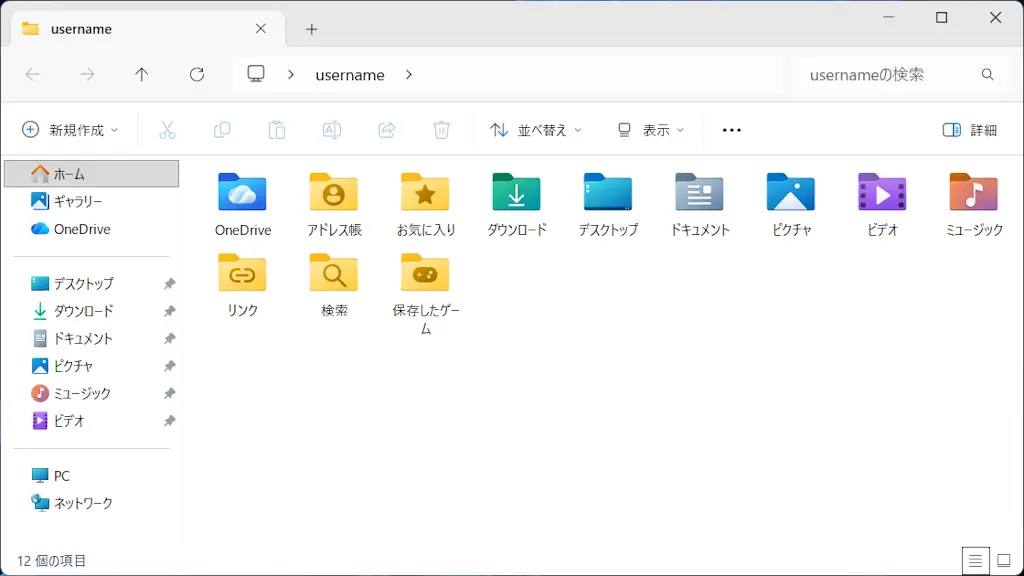Toggle the 詳細 details pane
Viewport: 1024px width, 576px height.
[x=969, y=130]
